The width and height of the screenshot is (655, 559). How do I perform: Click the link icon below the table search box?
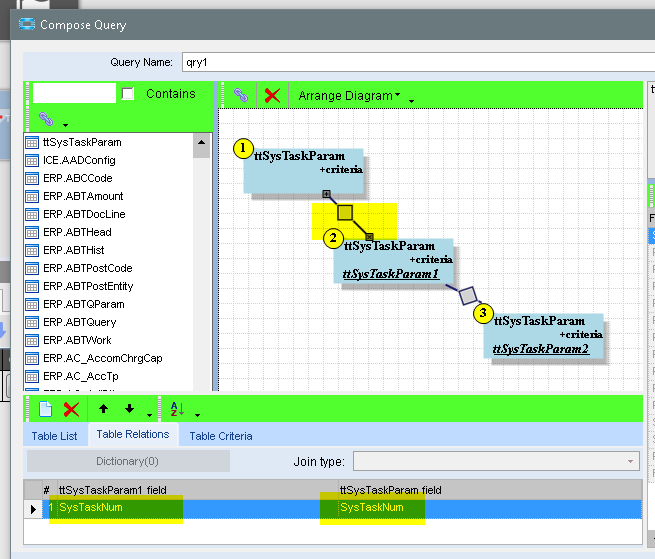(x=46, y=119)
